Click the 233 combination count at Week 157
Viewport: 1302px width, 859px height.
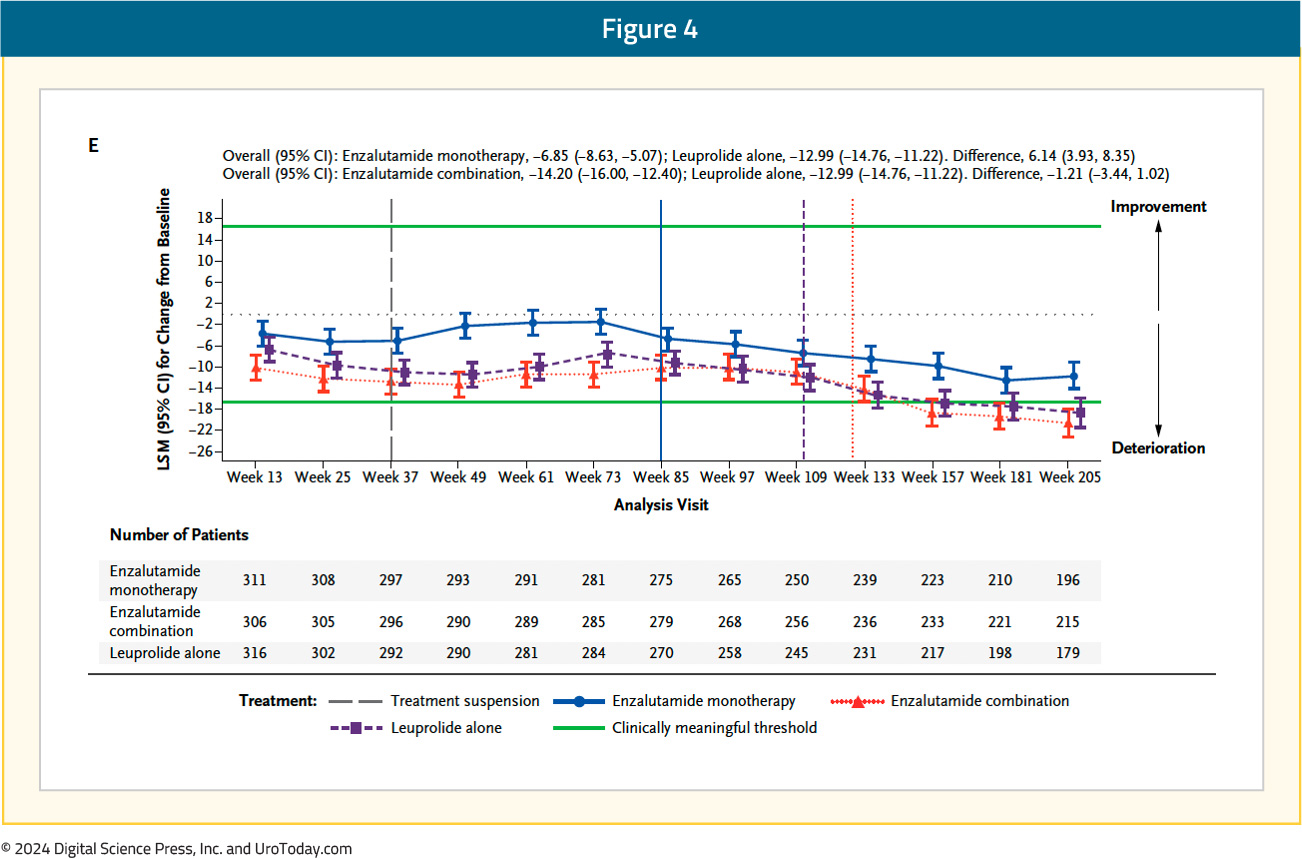(932, 622)
